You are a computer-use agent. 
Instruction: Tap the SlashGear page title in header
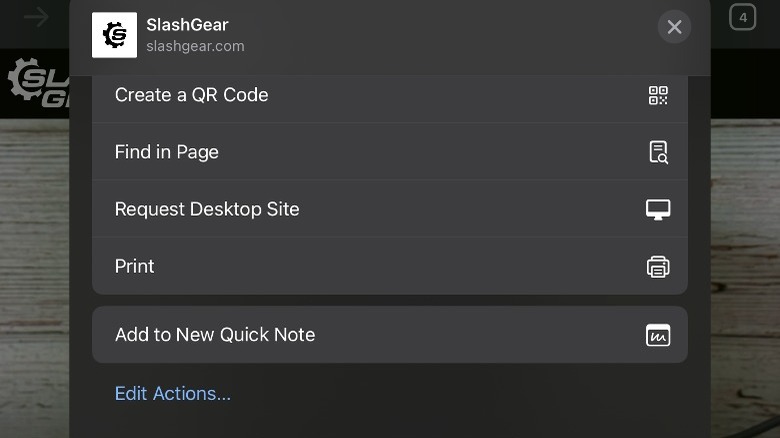(x=187, y=25)
